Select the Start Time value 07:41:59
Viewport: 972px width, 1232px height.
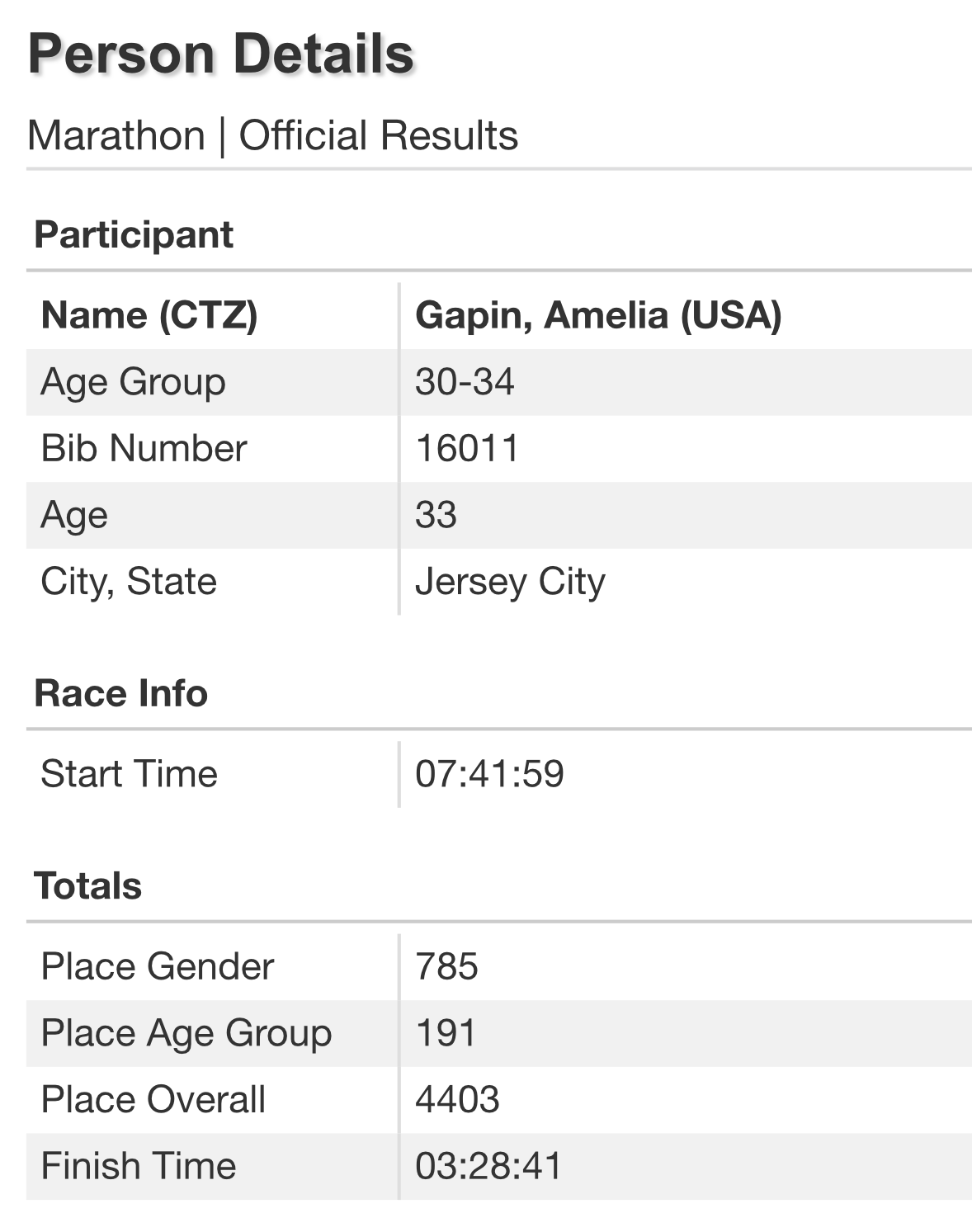(x=489, y=774)
